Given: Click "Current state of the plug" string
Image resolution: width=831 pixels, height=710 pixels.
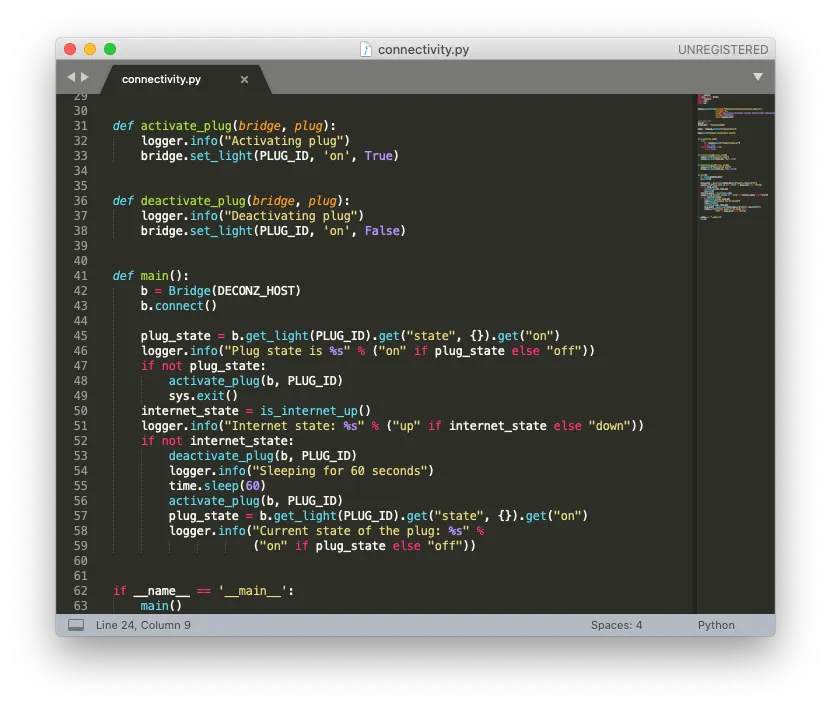Looking at the screenshot, I should point(360,531).
